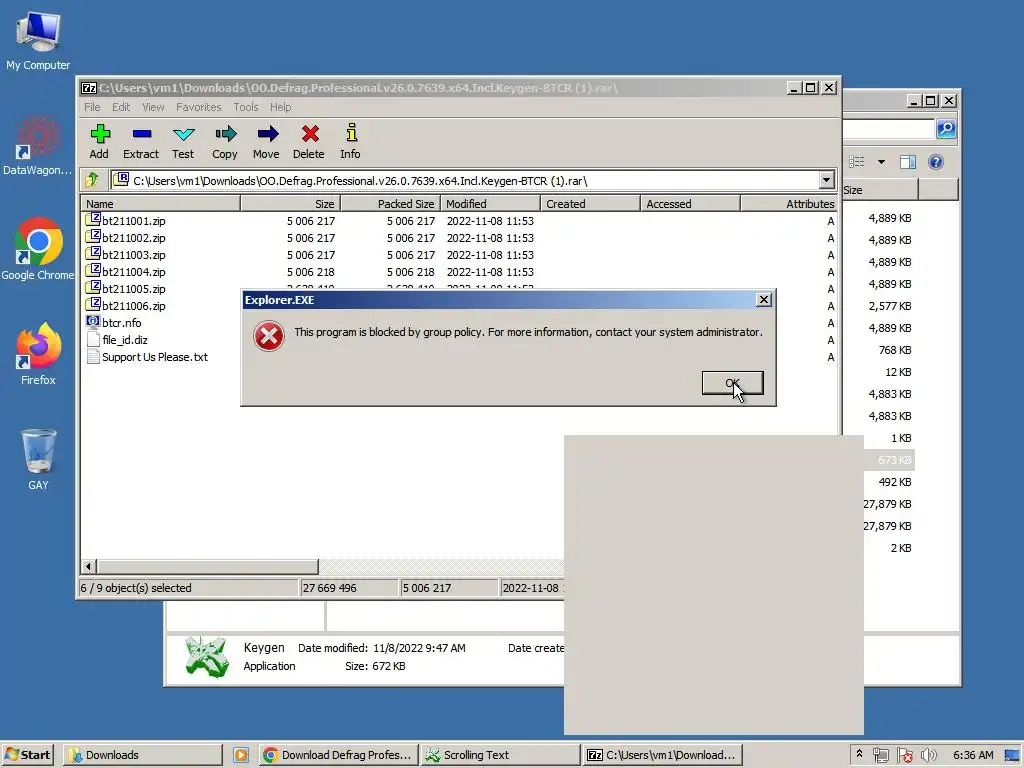Screen dimensions: 1024x768
Task: Open Google Chrome desktop shortcut
Action: pos(38,249)
